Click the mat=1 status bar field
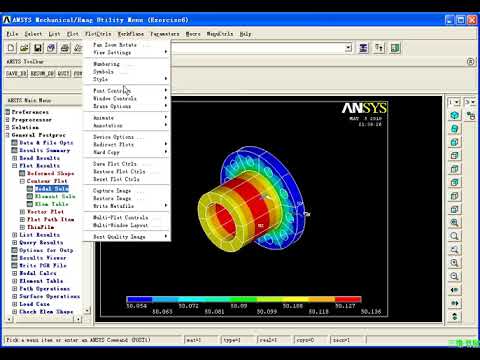 point(201,340)
